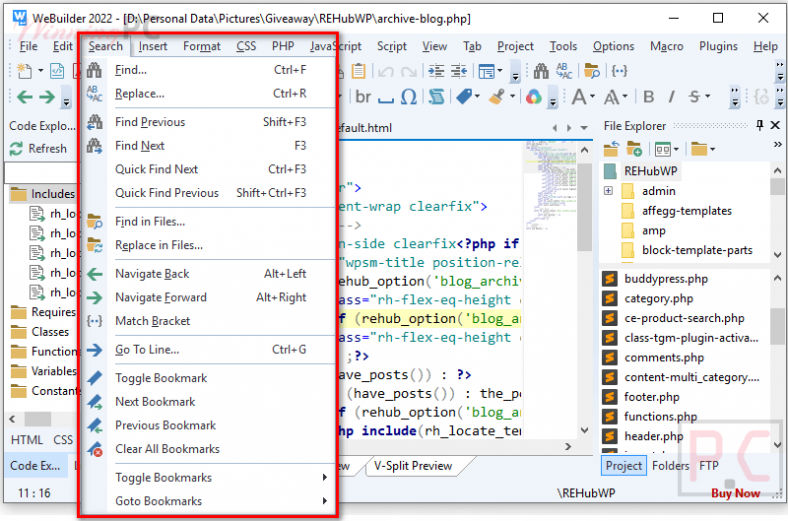Click Quick Find Next
Screen dimensions: 788x521
pos(209,169)
